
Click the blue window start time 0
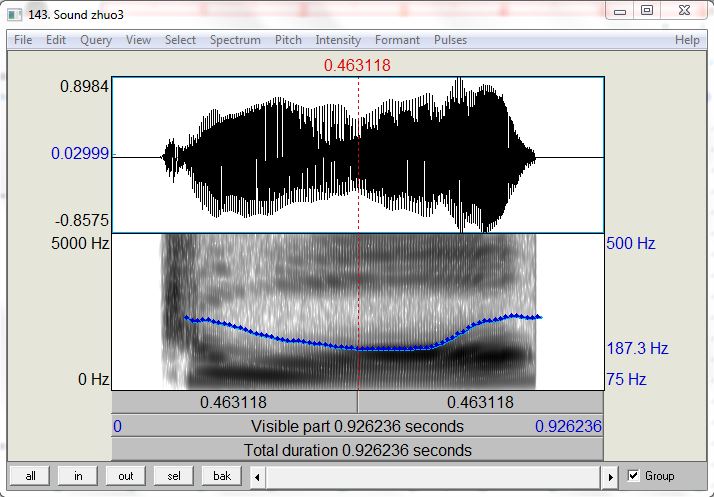pos(117,426)
